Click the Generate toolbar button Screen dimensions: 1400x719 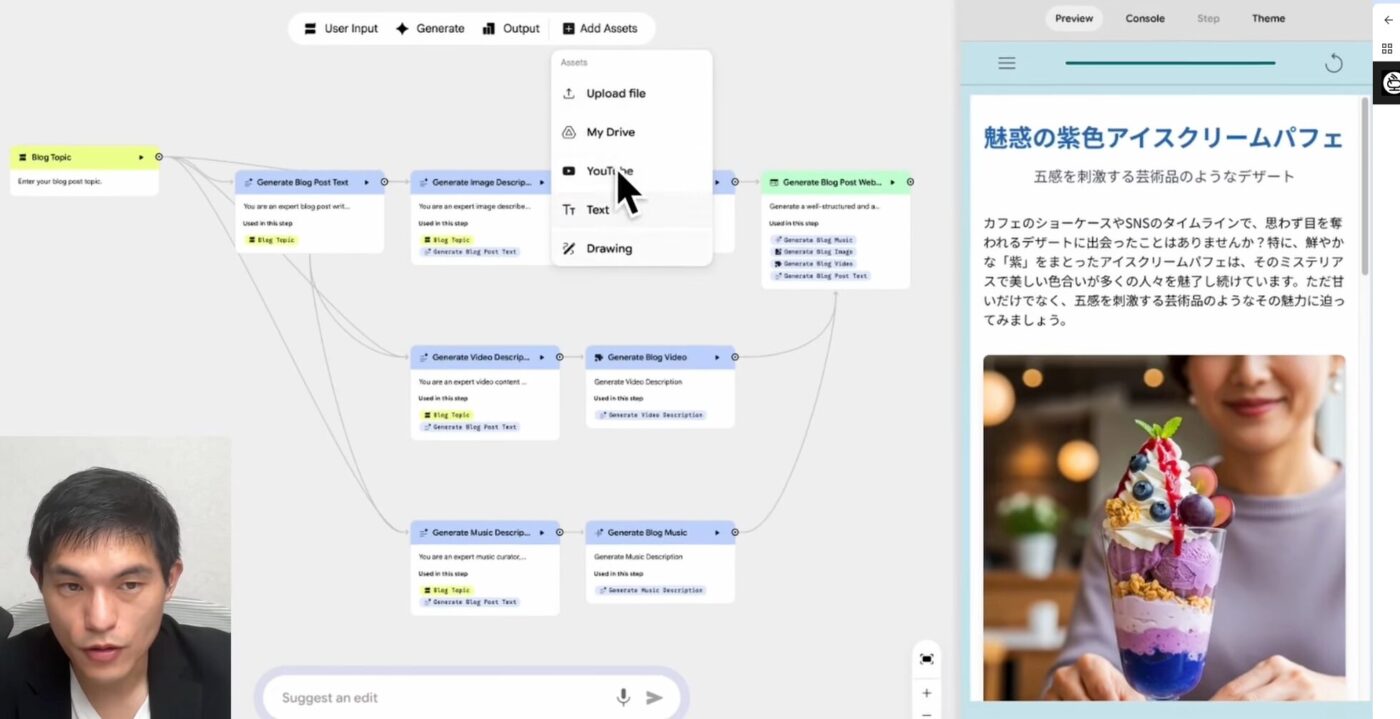pyautogui.click(x=430, y=28)
